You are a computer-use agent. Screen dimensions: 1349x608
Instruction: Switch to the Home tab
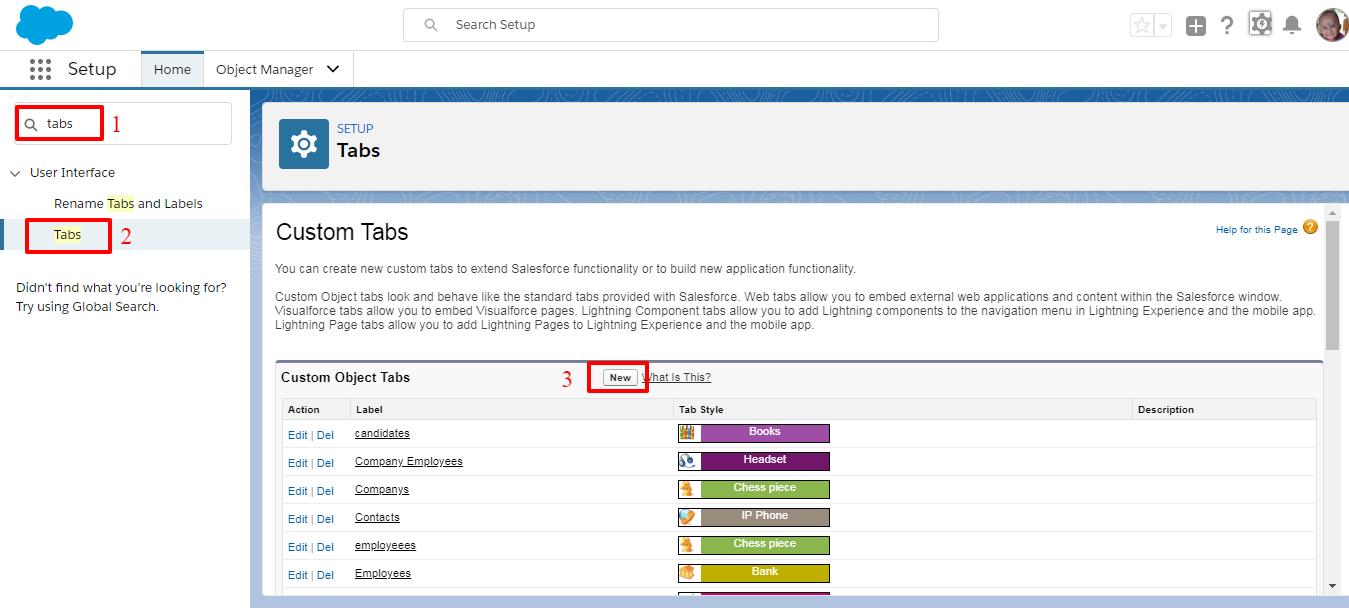pyautogui.click(x=172, y=69)
